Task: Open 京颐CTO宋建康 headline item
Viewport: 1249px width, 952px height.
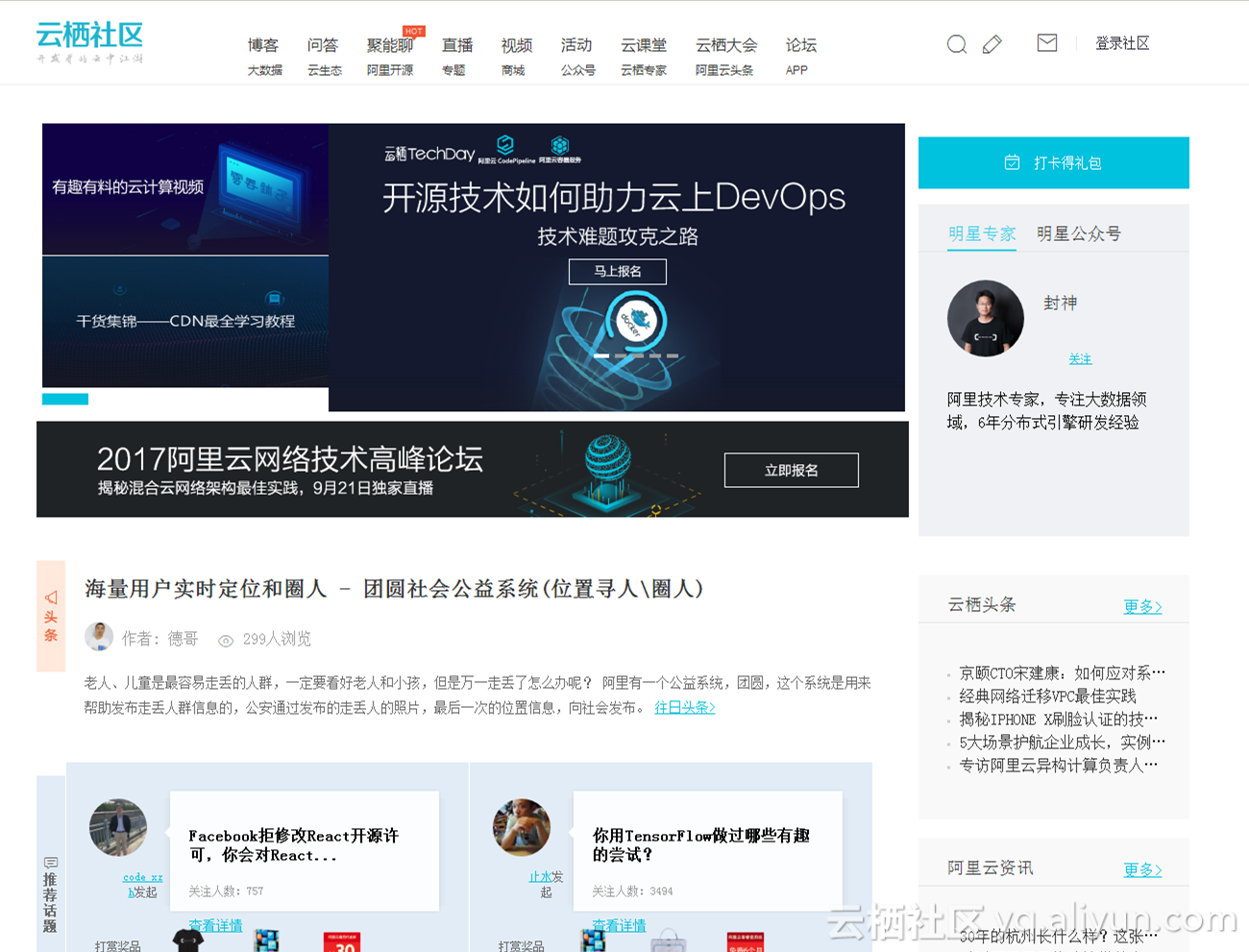Action: click(x=1062, y=672)
